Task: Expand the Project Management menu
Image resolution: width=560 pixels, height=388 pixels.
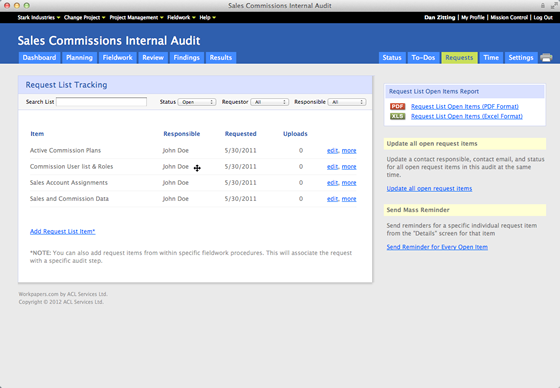Action: tap(136, 18)
